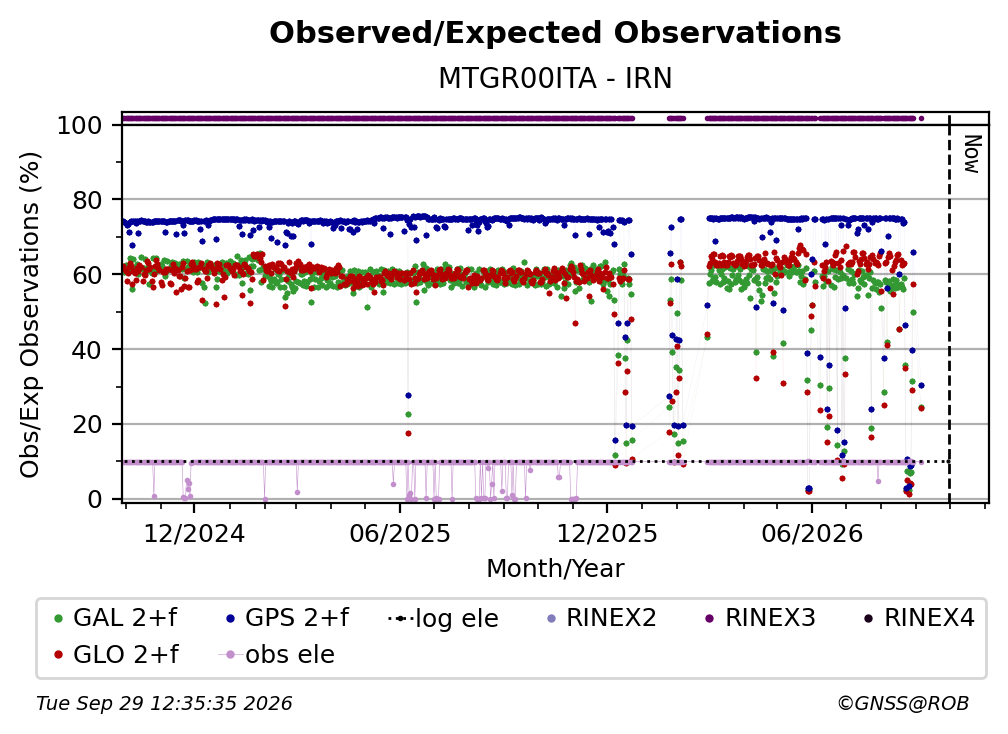1008x734 pixels.
Task: Click the MTGR00ITA - IRN subtitle
Action: 555,79
